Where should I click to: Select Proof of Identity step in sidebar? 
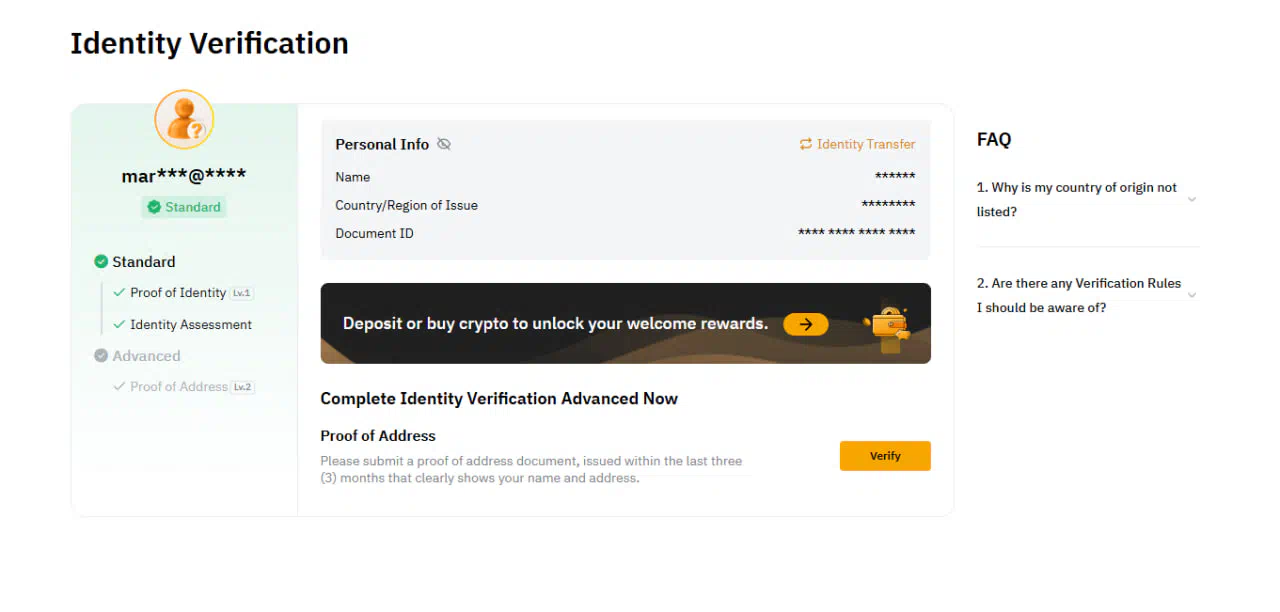click(x=178, y=293)
